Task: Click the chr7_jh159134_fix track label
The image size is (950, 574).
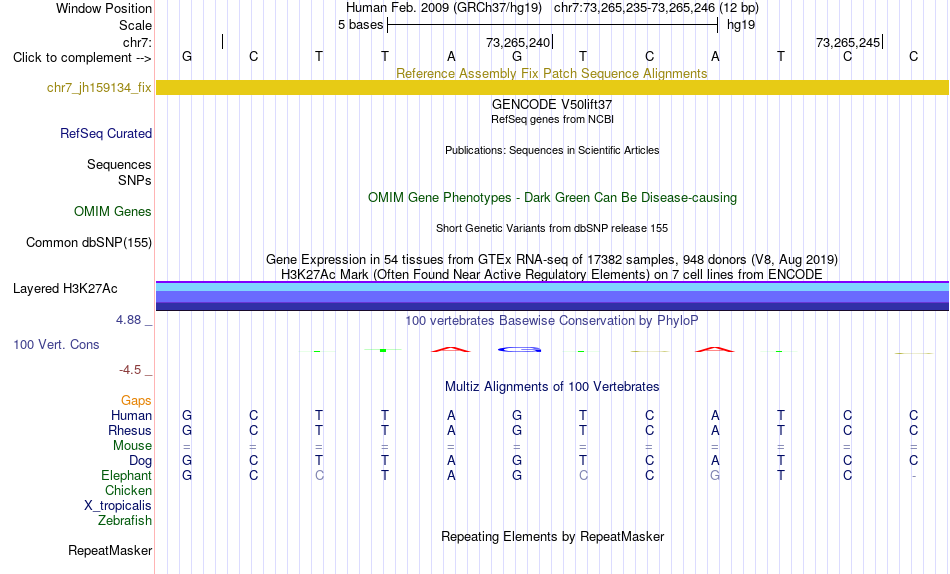Action: 99,87
